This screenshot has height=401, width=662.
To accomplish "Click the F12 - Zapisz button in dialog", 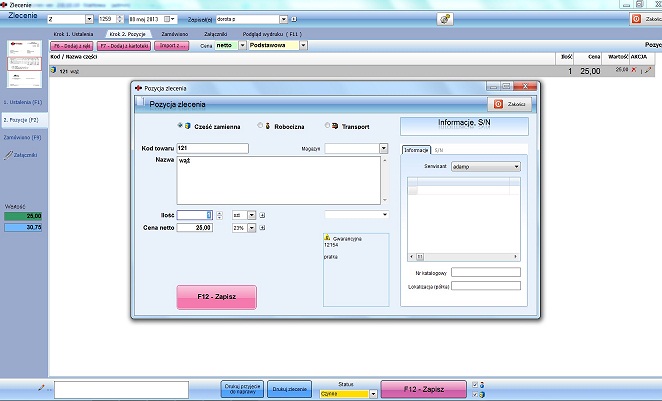I will click(x=216, y=297).
